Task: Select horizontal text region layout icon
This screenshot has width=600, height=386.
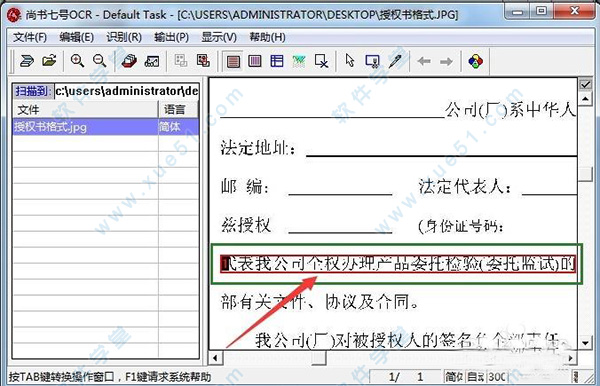Action: pyautogui.click(x=233, y=61)
